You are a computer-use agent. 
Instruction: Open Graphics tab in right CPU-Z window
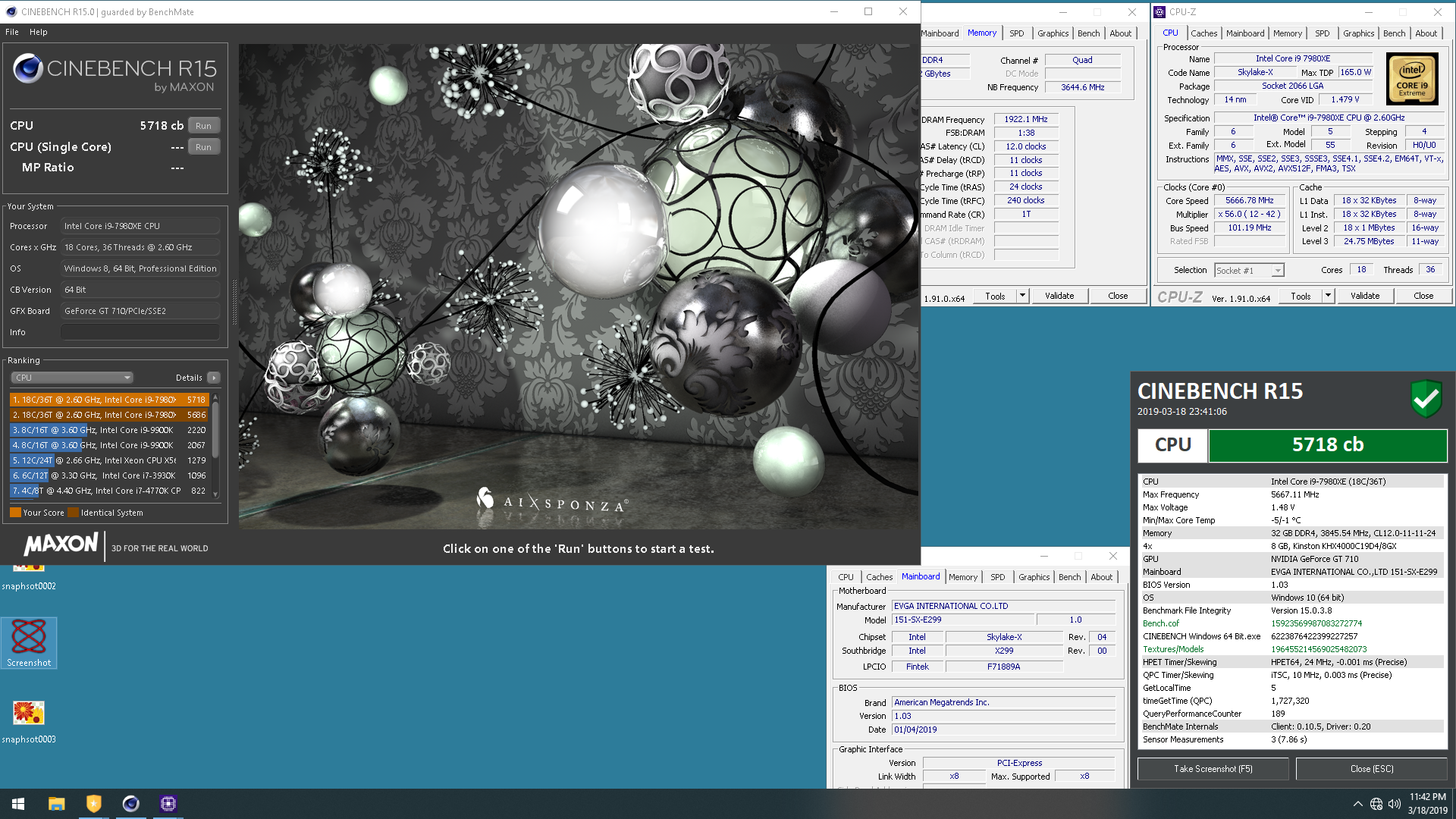point(1358,33)
